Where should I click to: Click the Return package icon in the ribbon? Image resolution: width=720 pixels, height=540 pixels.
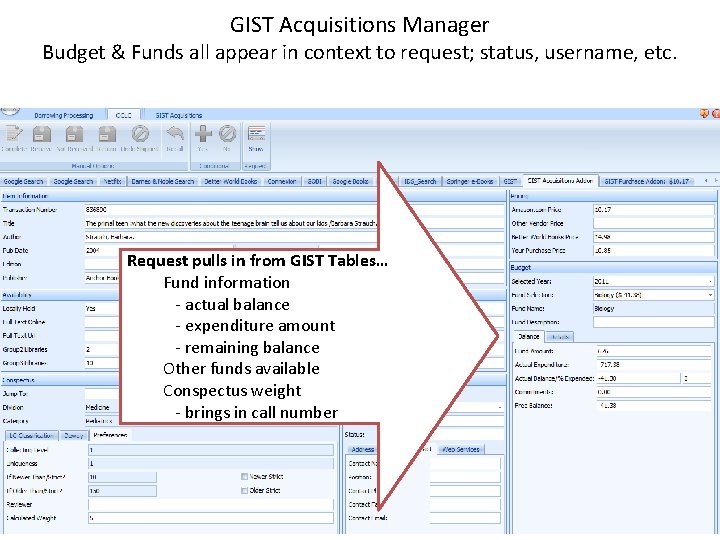coord(107,134)
